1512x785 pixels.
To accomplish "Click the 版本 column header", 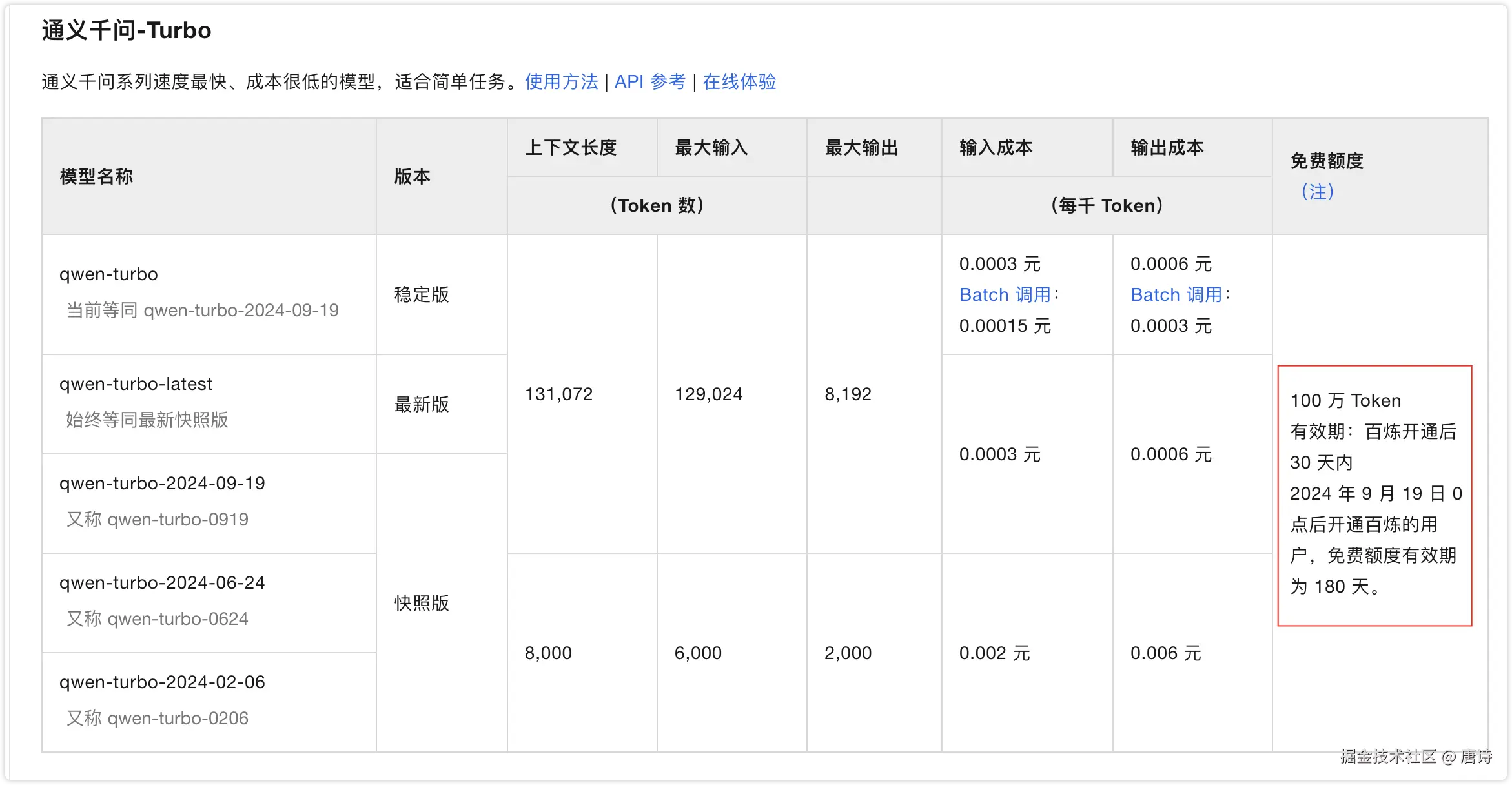I will [x=412, y=176].
